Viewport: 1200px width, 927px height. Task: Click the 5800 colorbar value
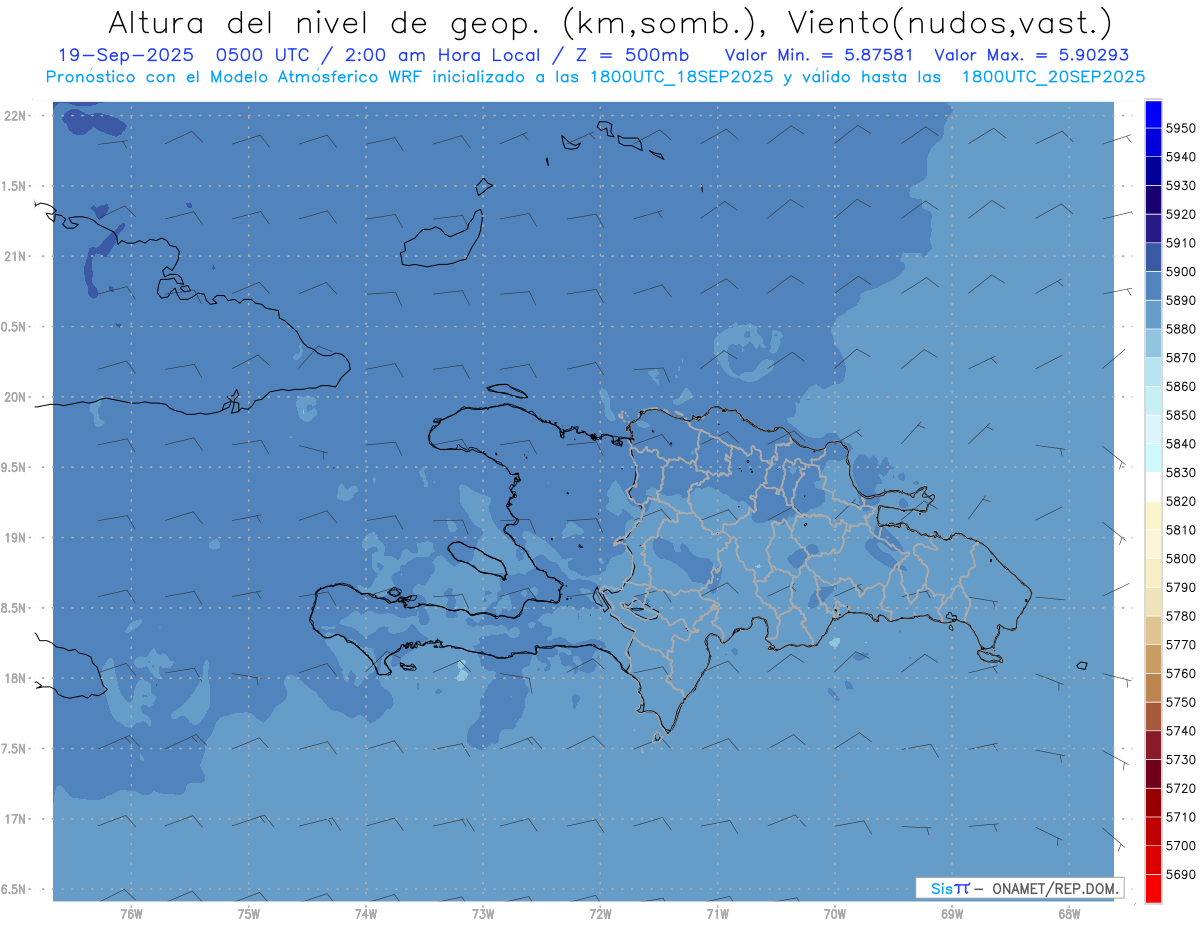pyautogui.click(x=1181, y=559)
